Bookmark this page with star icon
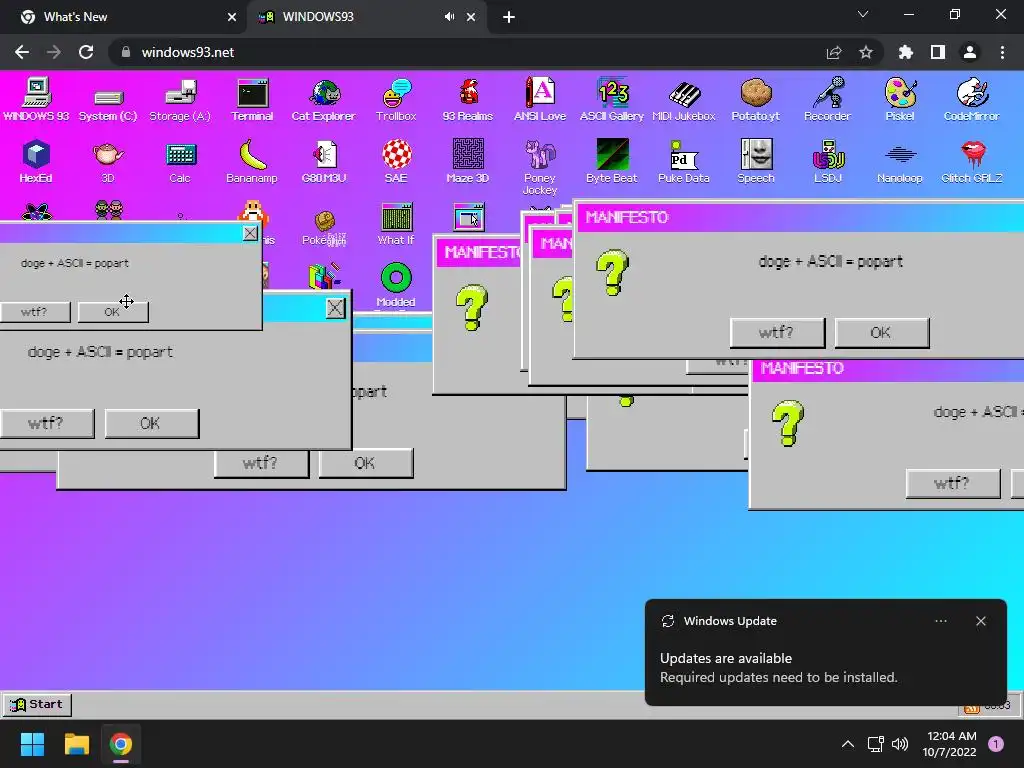 [x=866, y=52]
